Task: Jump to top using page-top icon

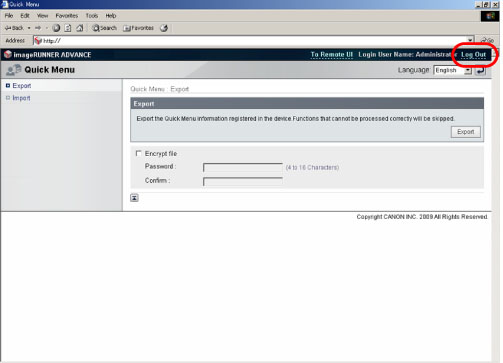Action: click(134, 198)
